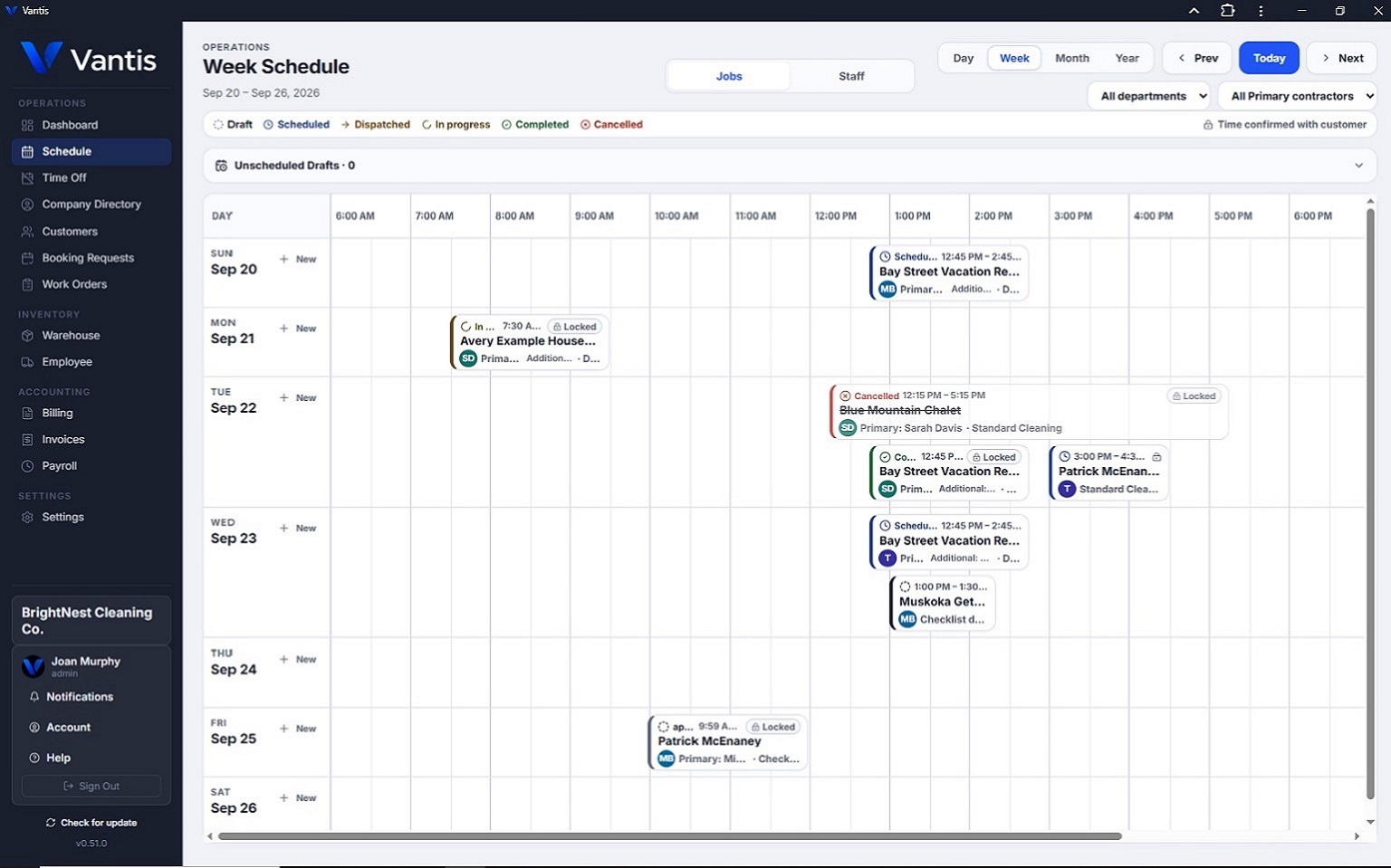Select the Day view
The height and width of the screenshot is (868, 1391).
coord(963,58)
